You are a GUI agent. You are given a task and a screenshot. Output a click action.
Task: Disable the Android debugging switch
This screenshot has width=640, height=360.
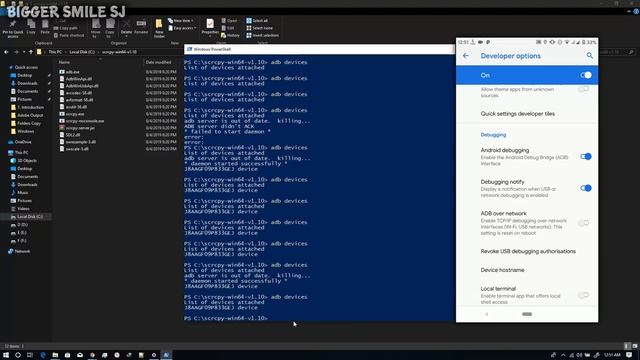tap(586, 156)
